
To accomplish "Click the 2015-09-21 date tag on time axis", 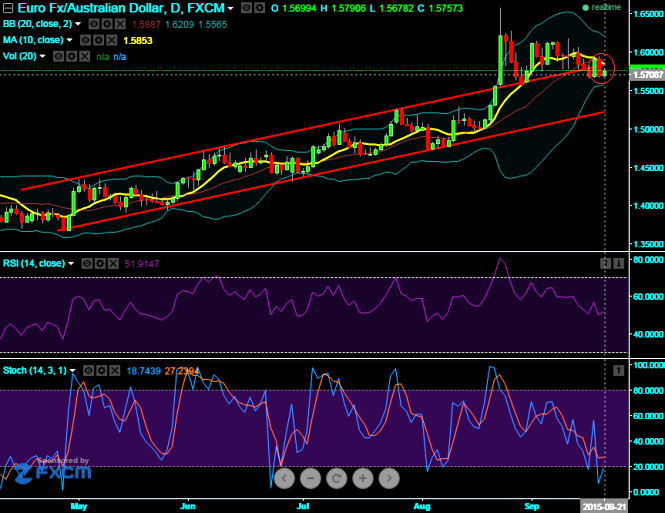I will [604, 507].
